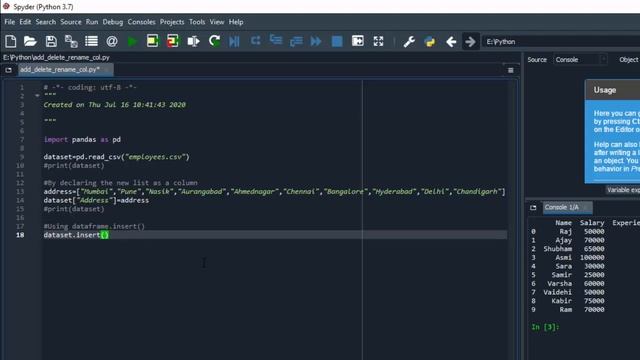The width and height of the screenshot is (640, 360).
Task: Open Preferences wrench icon
Action: point(409,41)
